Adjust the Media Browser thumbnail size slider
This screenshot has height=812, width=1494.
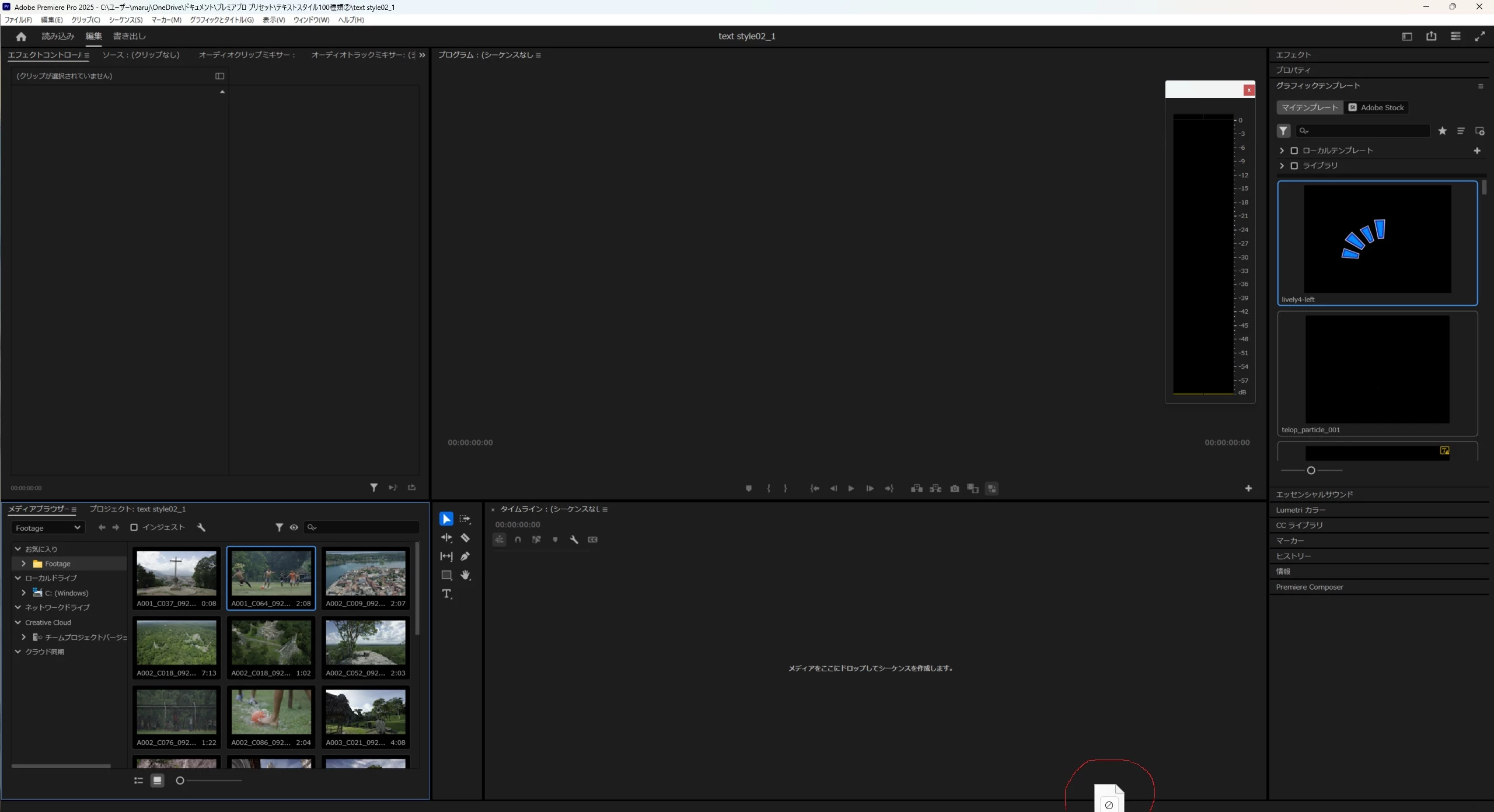coord(180,780)
